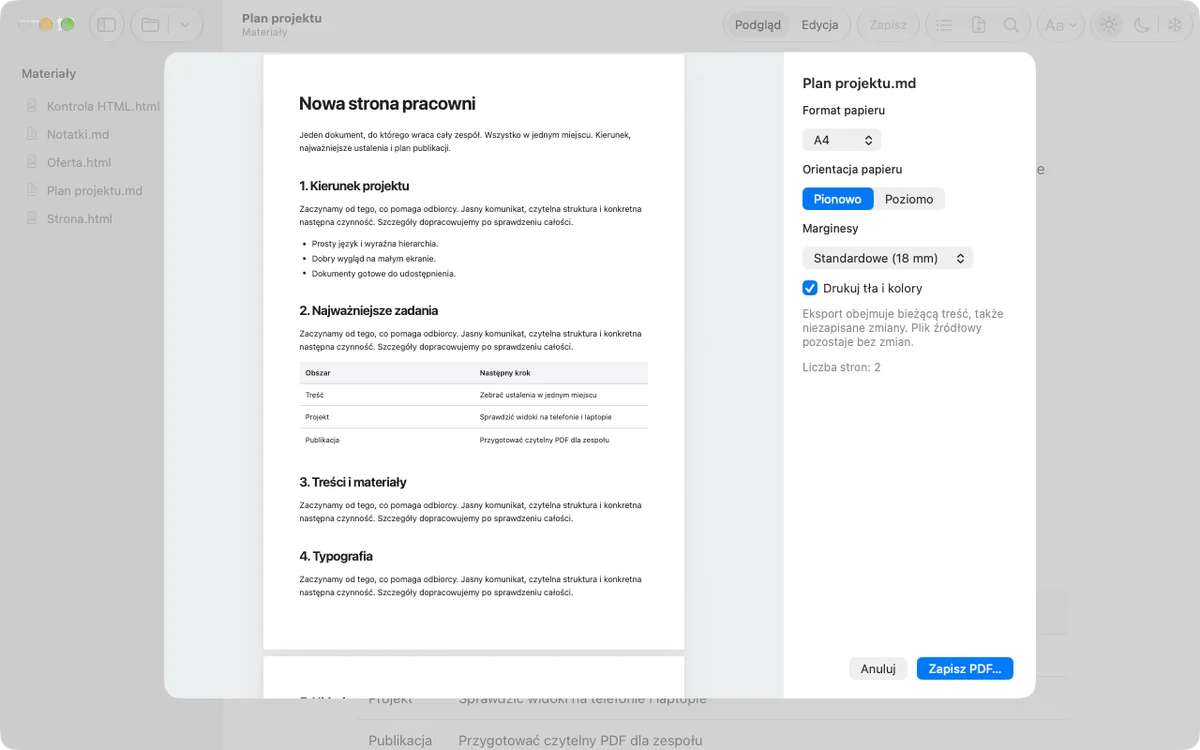Click the snowflake theme icon
This screenshot has height=750, width=1200.
1175,25
